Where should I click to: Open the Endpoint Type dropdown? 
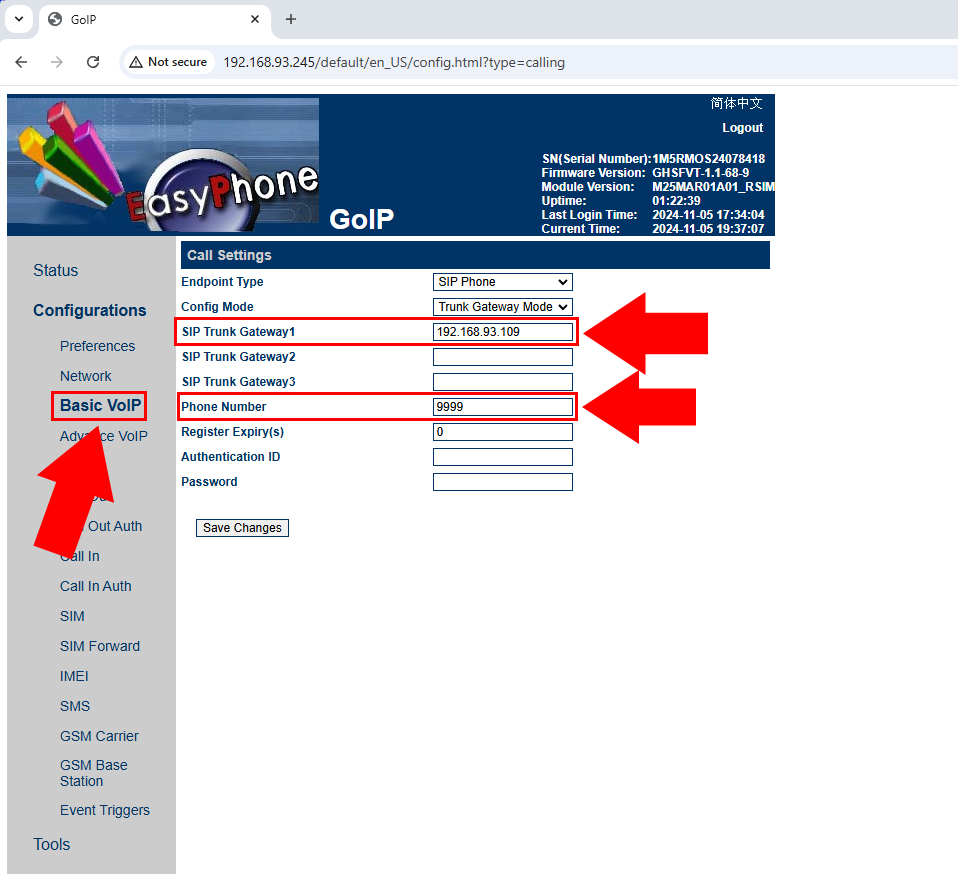[502, 282]
